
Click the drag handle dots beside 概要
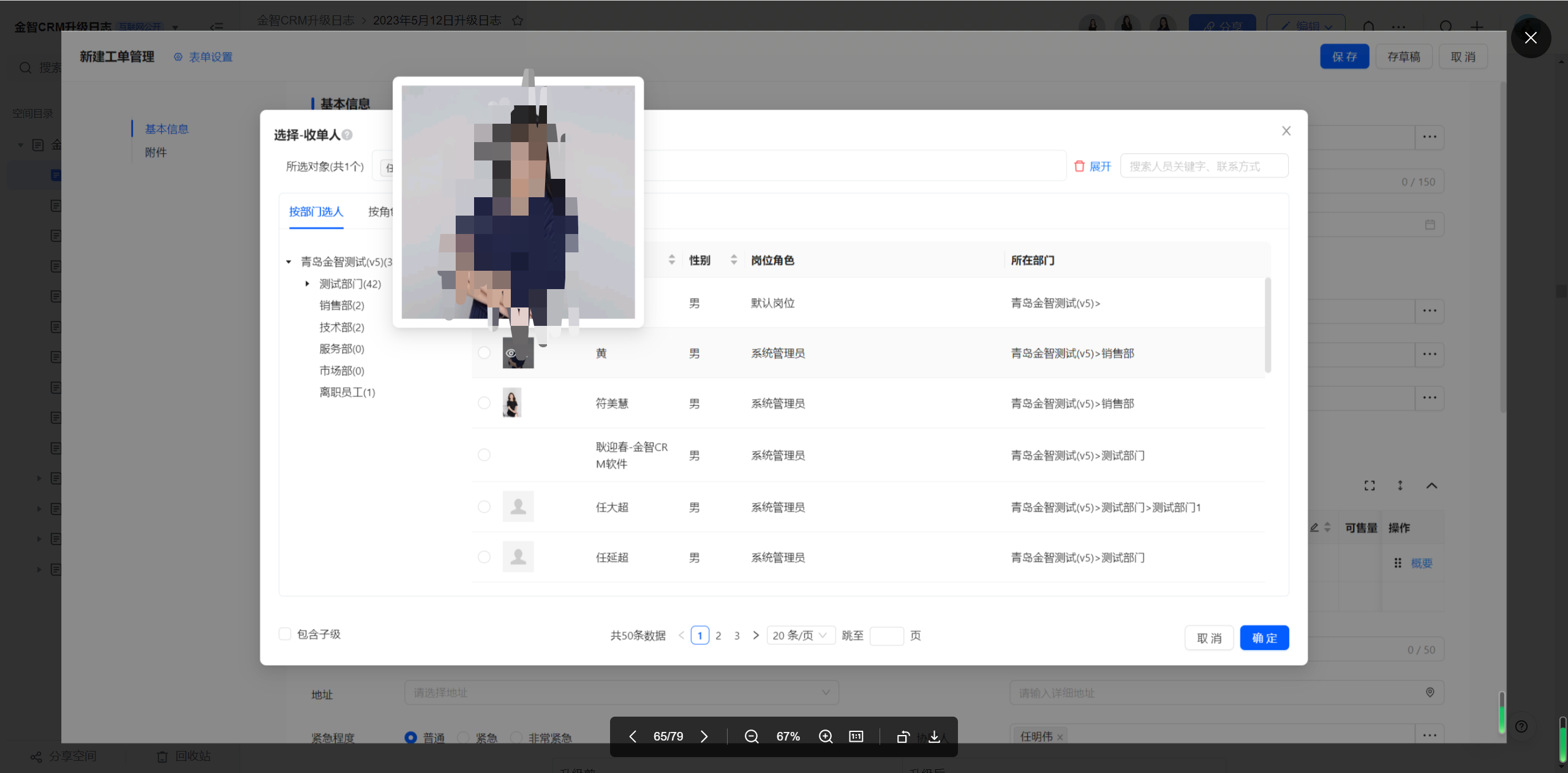[1398, 563]
